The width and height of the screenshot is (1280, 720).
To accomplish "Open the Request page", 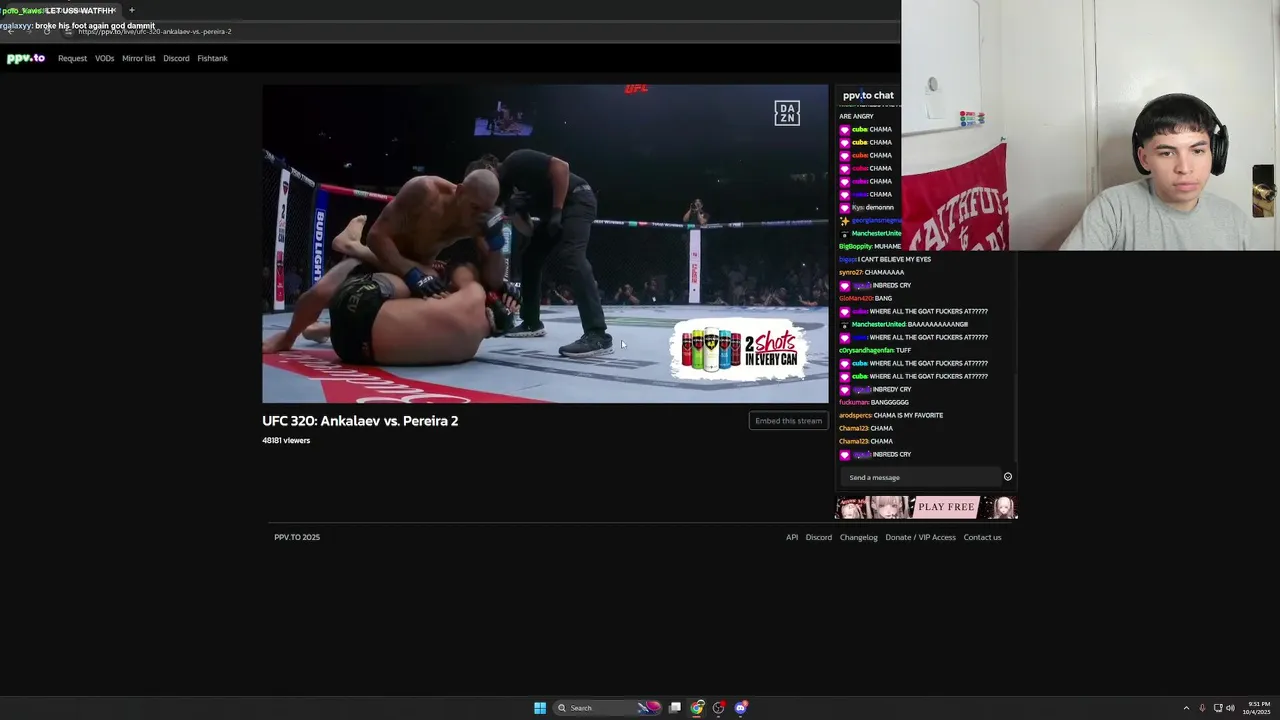I will (x=72, y=58).
